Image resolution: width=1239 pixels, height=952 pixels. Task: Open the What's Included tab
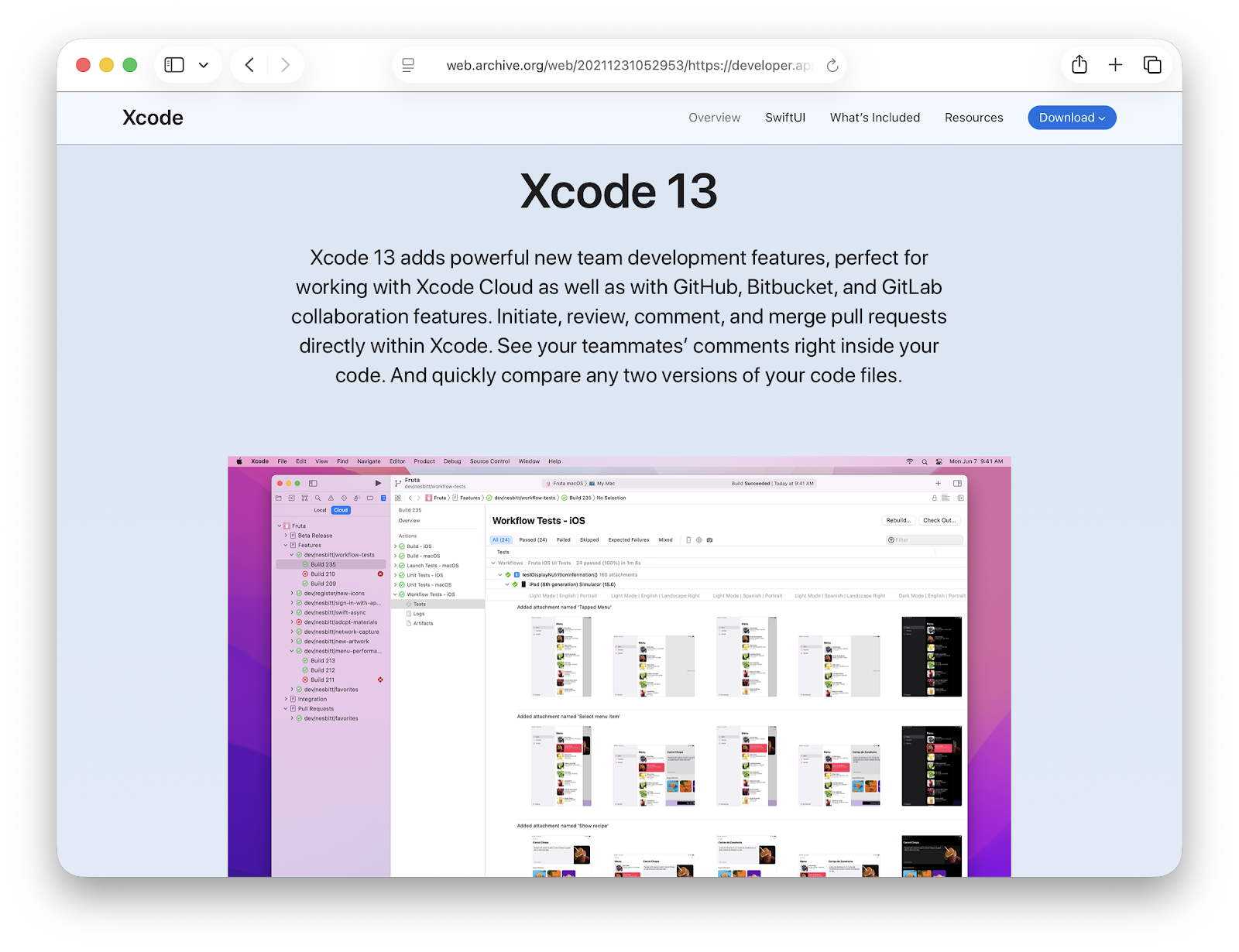coord(875,118)
